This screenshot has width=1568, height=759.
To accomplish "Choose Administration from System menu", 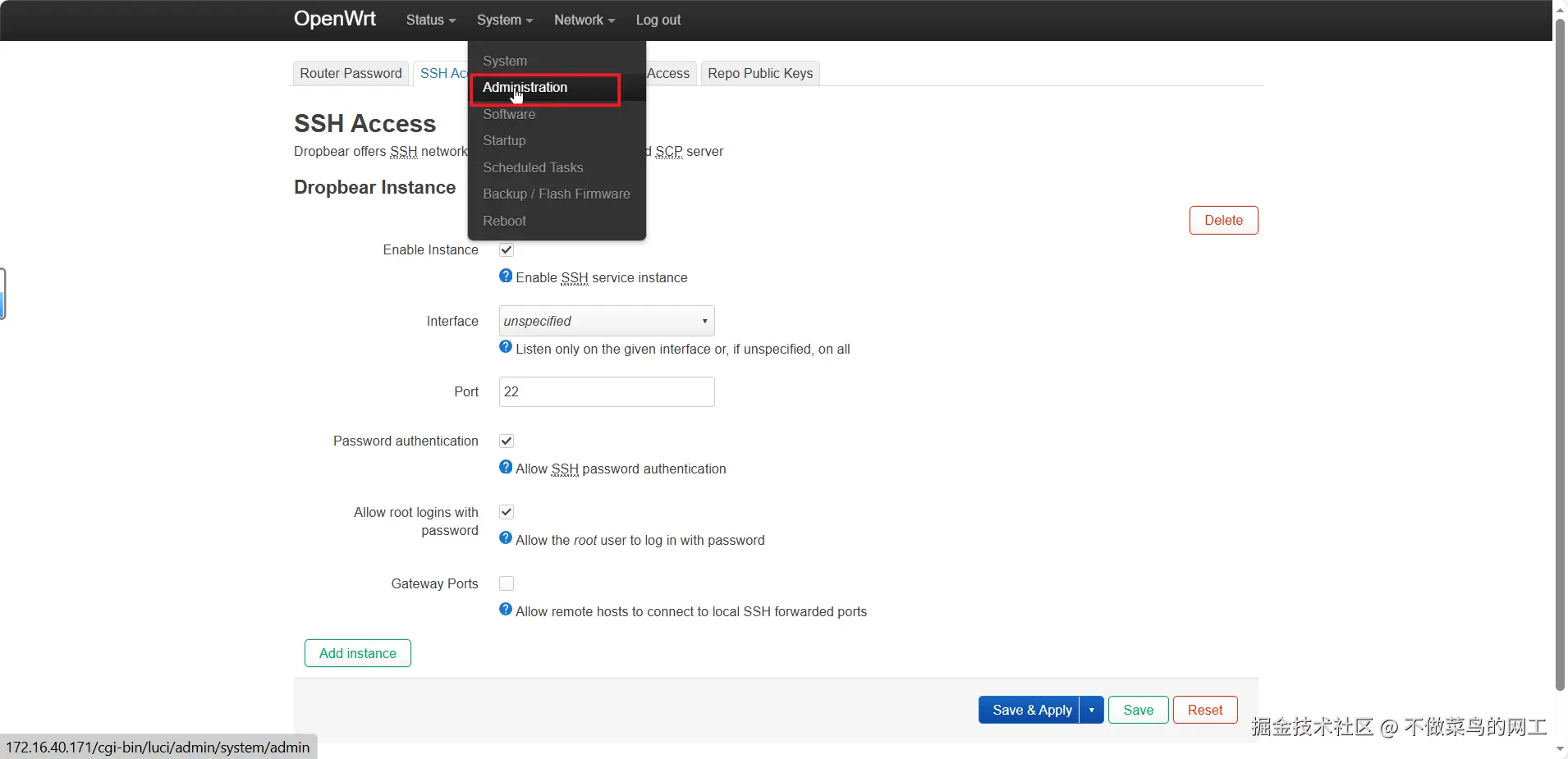I will point(557,87).
